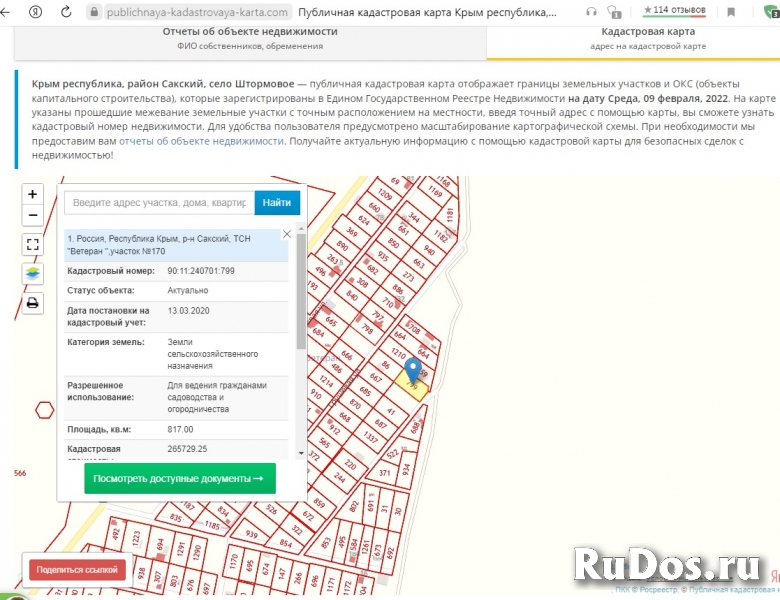Toggle fullscreen map view

(33, 244)
